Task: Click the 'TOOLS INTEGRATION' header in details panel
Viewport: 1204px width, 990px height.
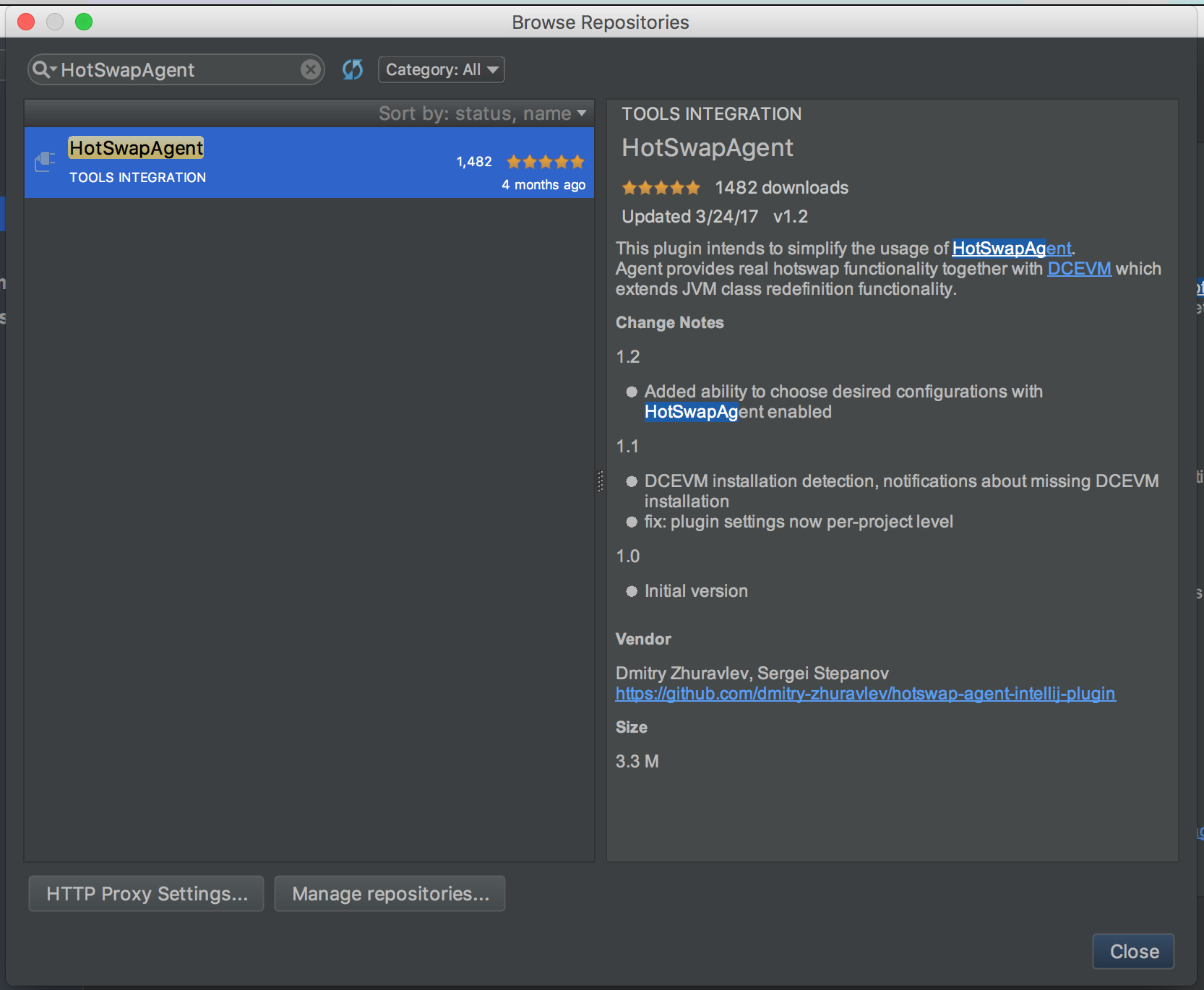Action: pyautogui.click(x=711, y=113)
